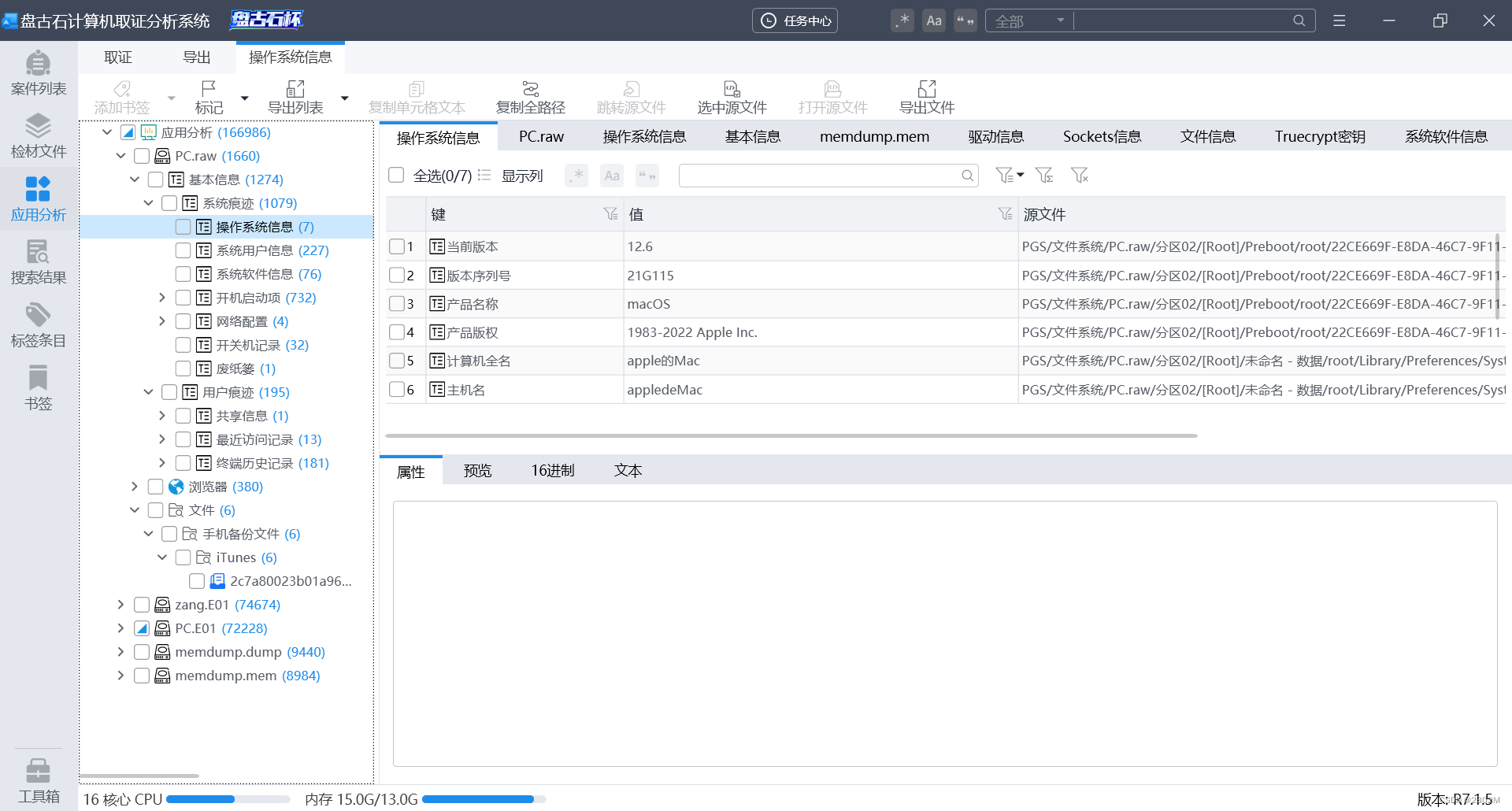Open the memdump.mem tab
Image resolution: width=1512 pixels, height=811 pixels.
point(874,136)
